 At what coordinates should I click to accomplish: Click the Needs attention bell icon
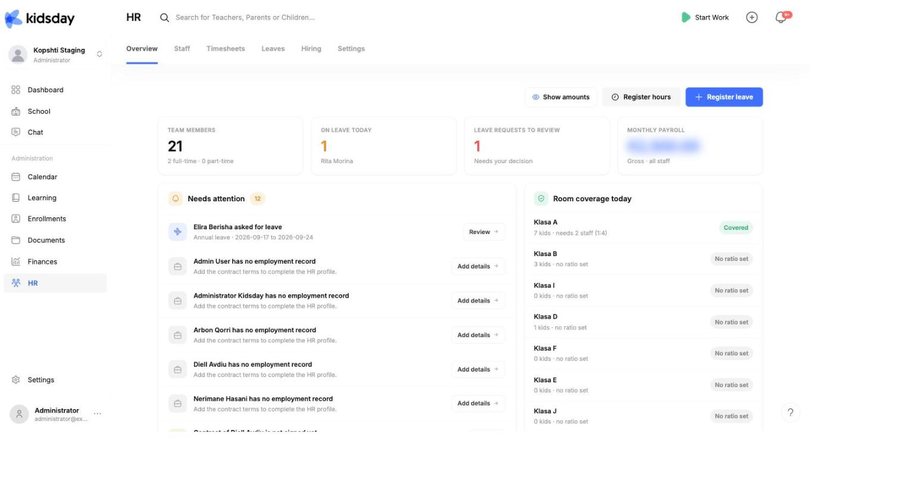(x=175, y=199)
